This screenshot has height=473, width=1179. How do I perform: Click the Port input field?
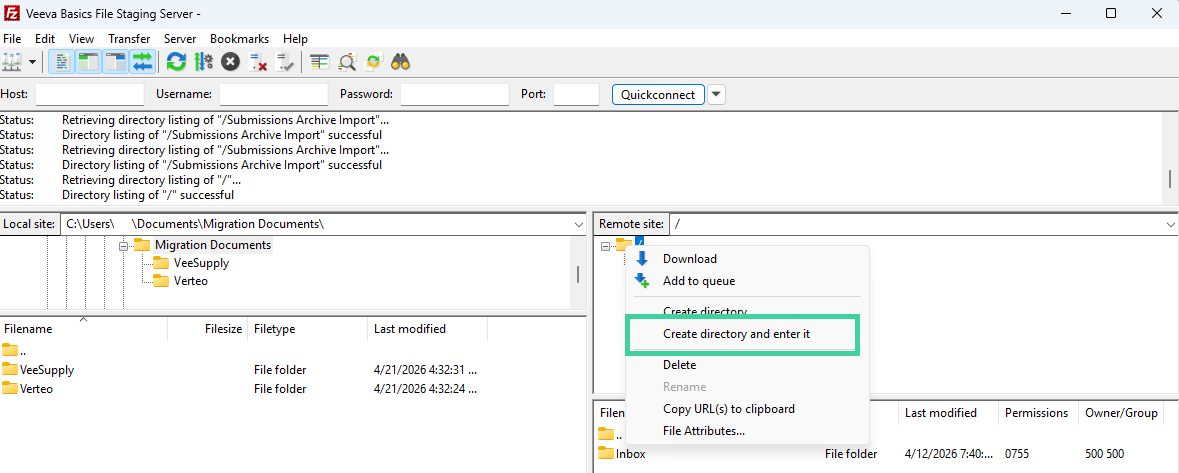[x=576, y=94]
